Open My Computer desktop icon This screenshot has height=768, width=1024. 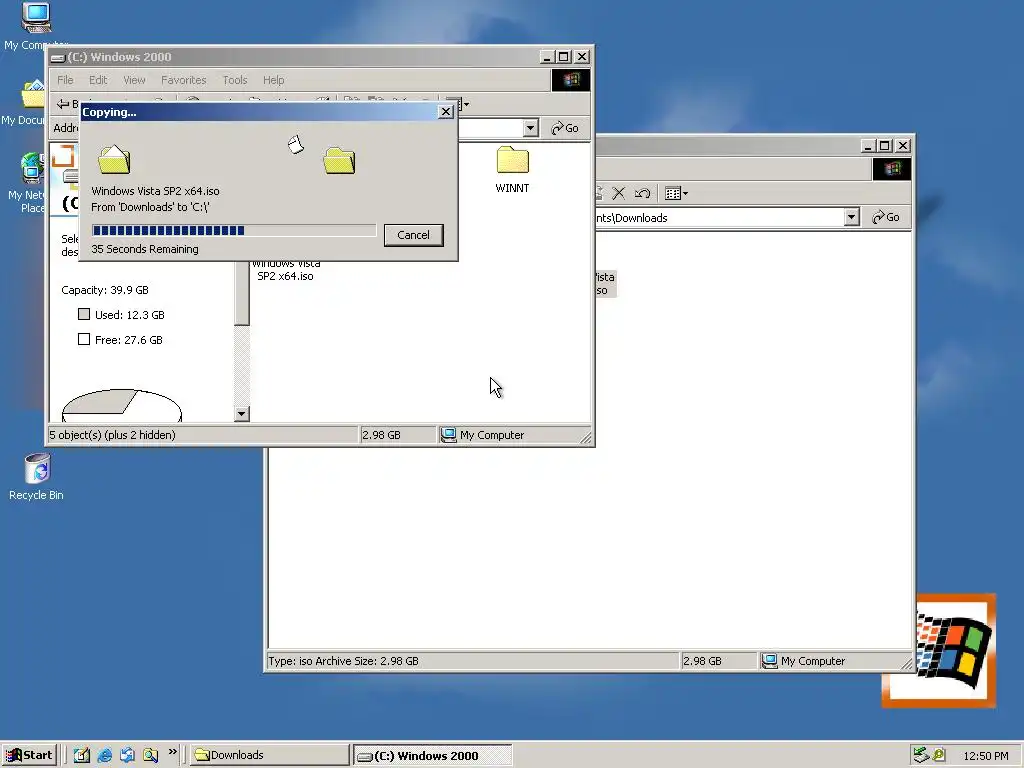pos(36,26)
